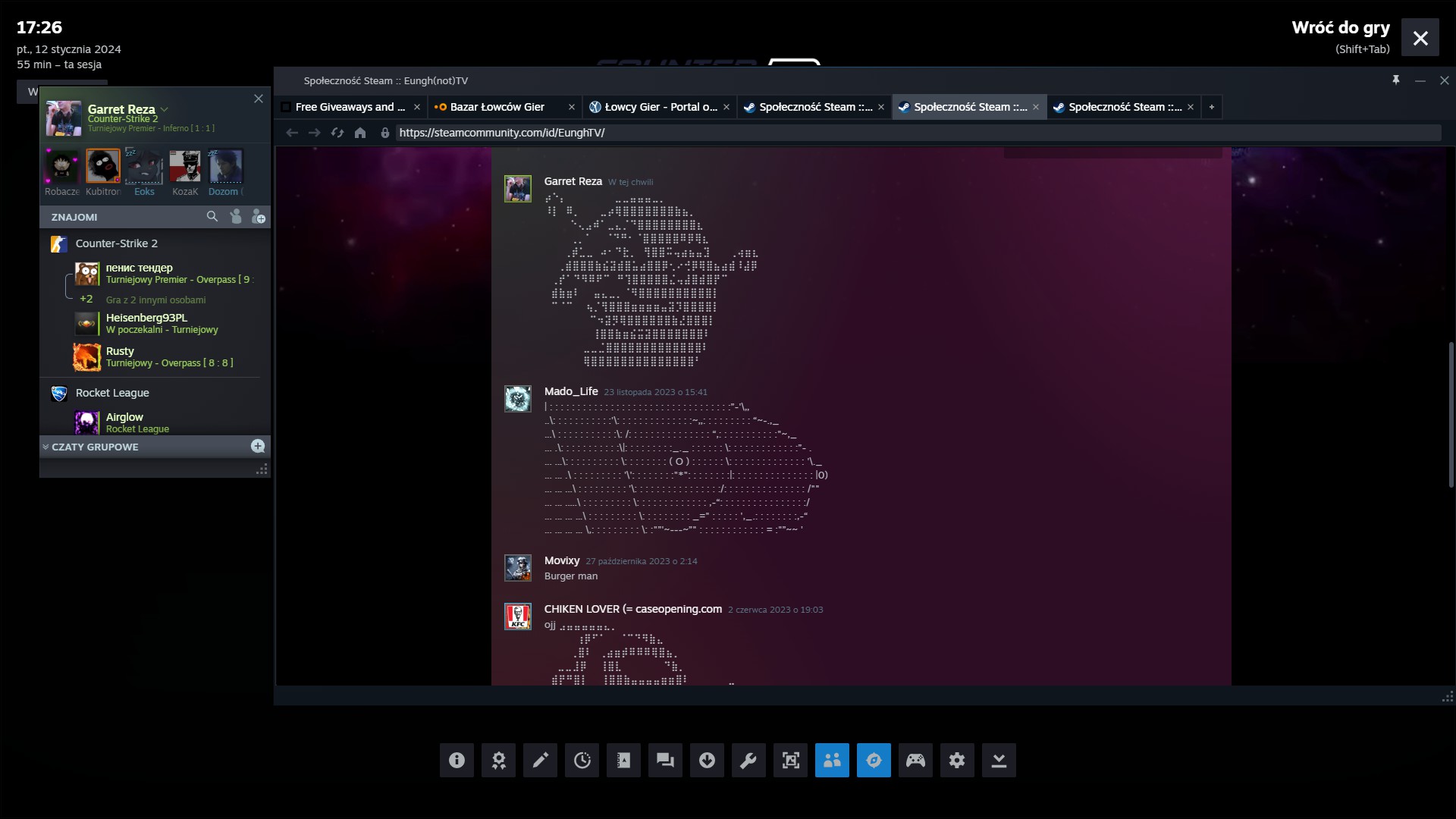Open discussions chat bubbles icon
The image size is (1456, 819).
click(665, 760)
